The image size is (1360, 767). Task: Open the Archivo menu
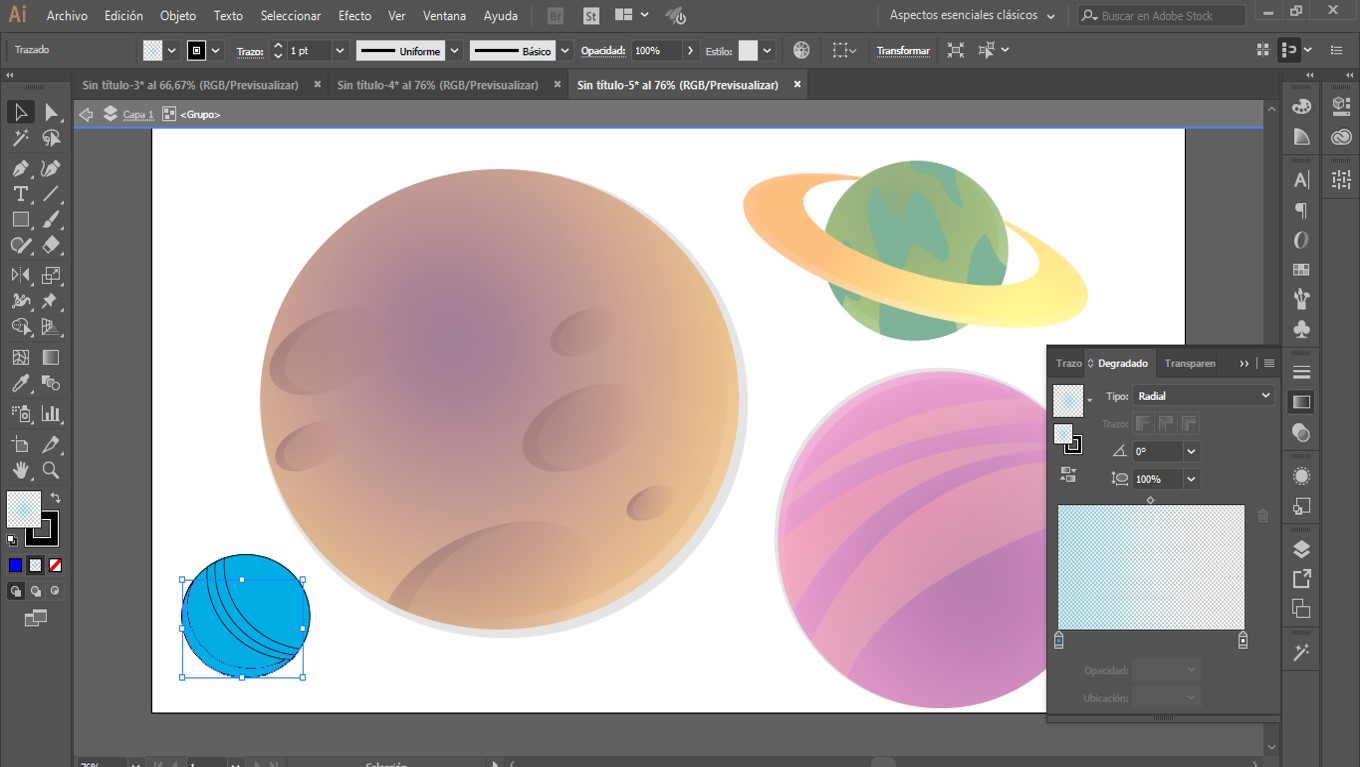point(67,16)
